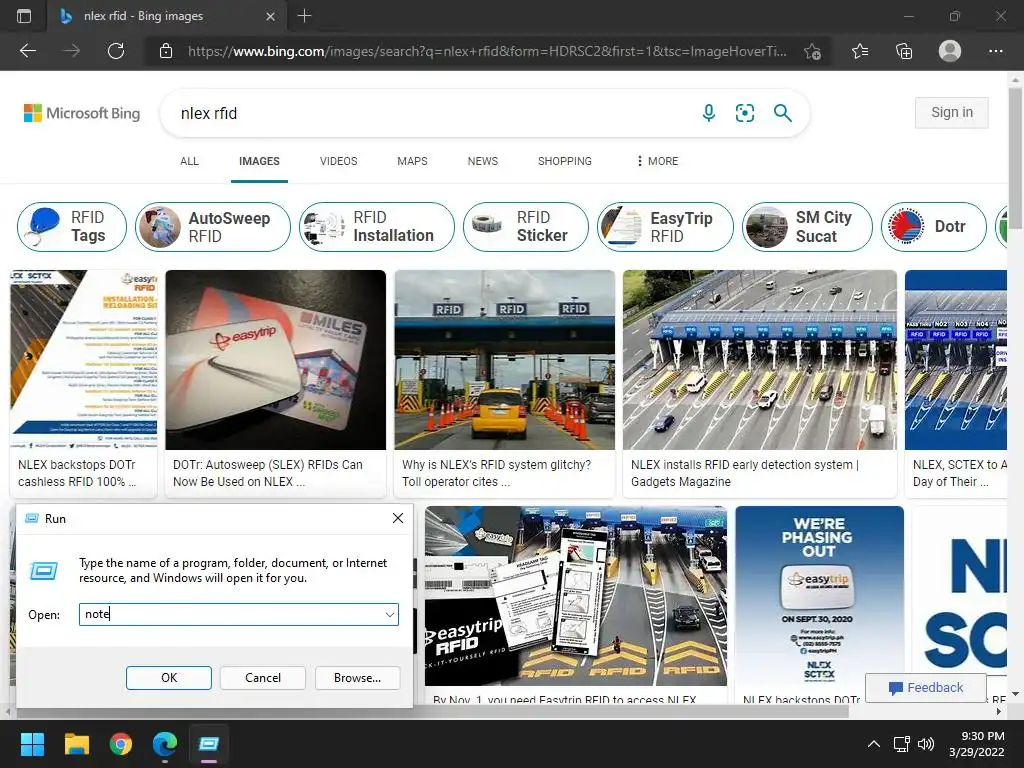
Task: Open 'DOTr: Autosweep (SLEX) RFIDs' caption
Action: coord(268,473)
